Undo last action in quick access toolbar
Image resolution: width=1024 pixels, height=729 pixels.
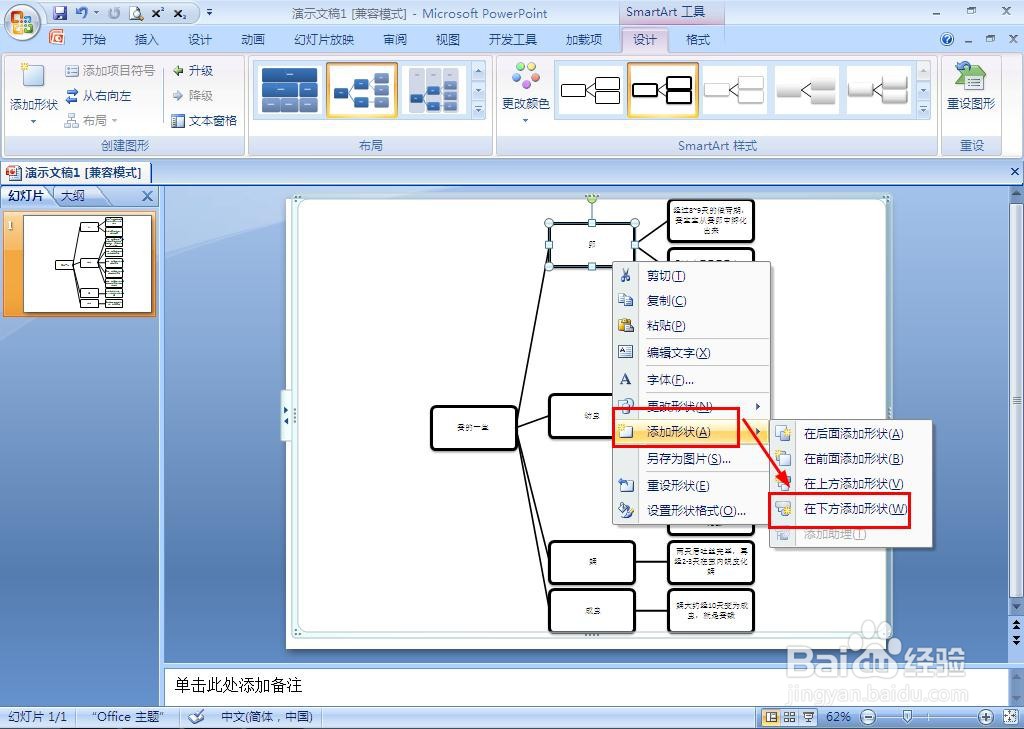coord(81,12)
